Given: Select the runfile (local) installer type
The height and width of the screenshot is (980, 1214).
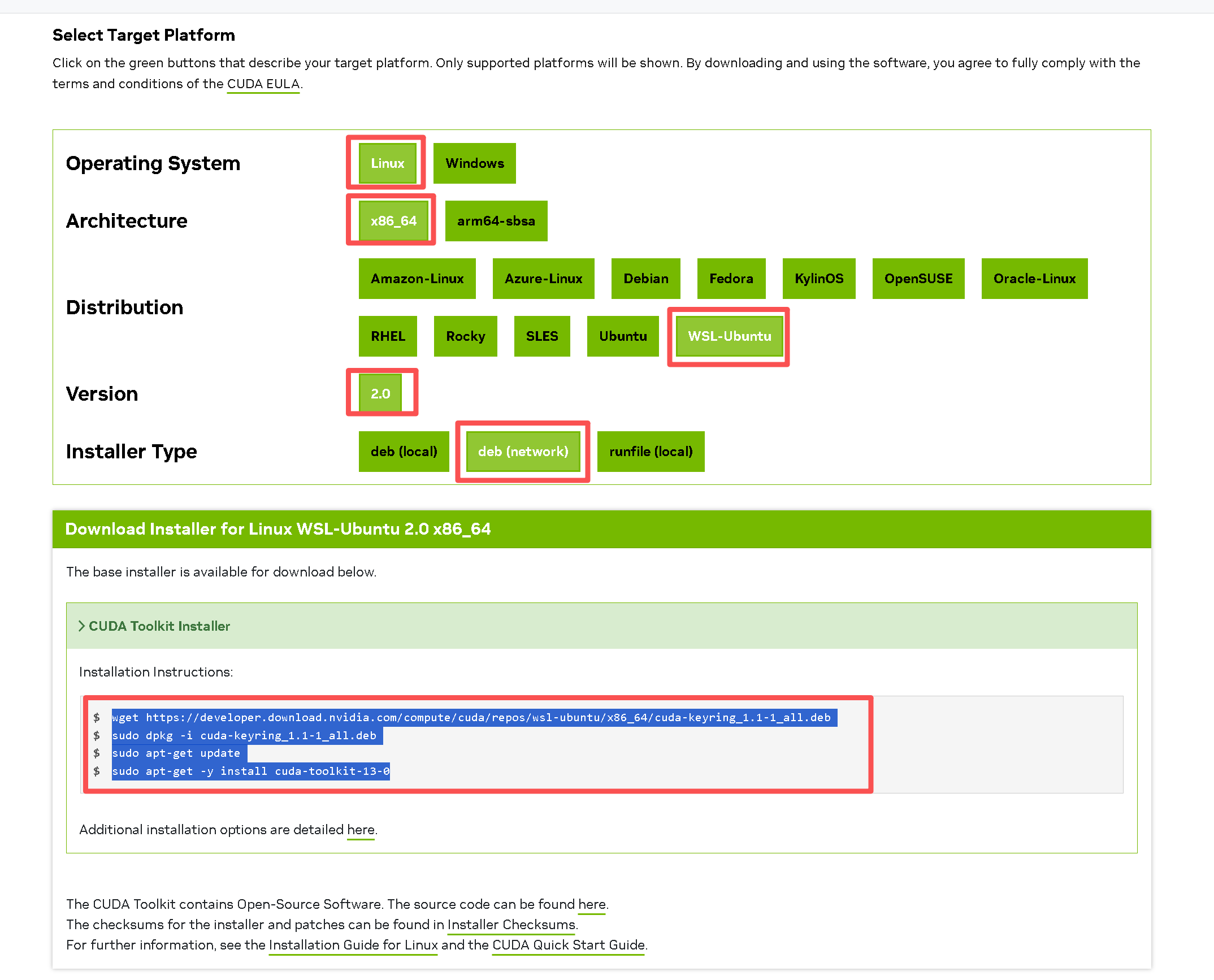Looking at the screenshot, I should point(651,452).
